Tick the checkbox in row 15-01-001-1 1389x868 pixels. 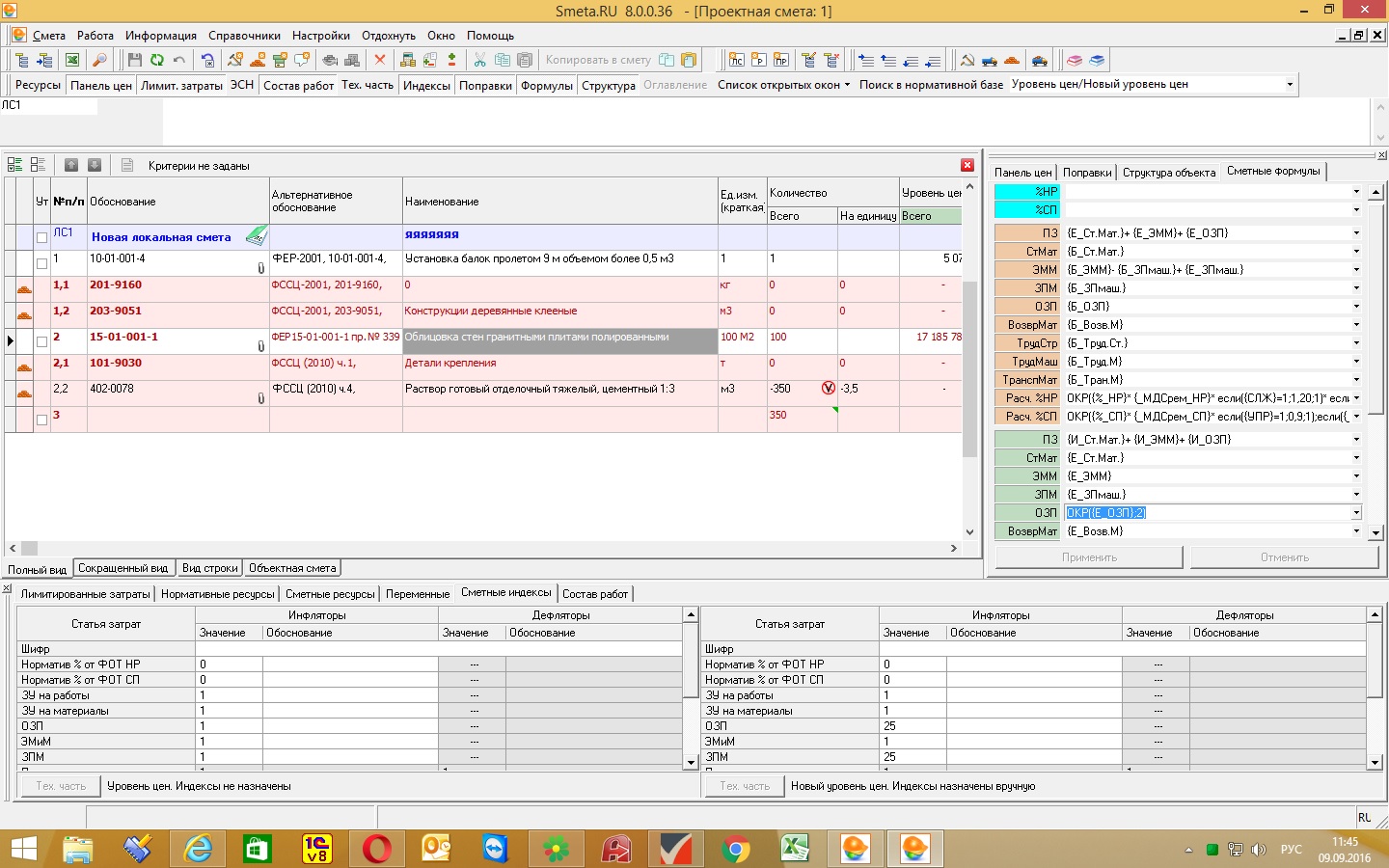pyautogui.click(x=41, y=341)
